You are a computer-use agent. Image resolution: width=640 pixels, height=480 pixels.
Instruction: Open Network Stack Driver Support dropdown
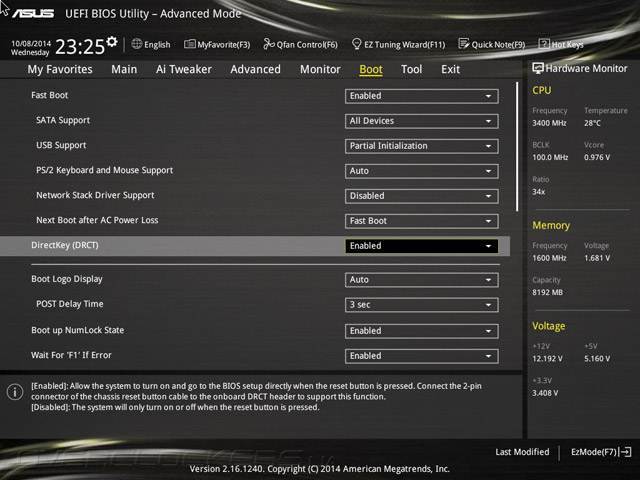(422, 196)
